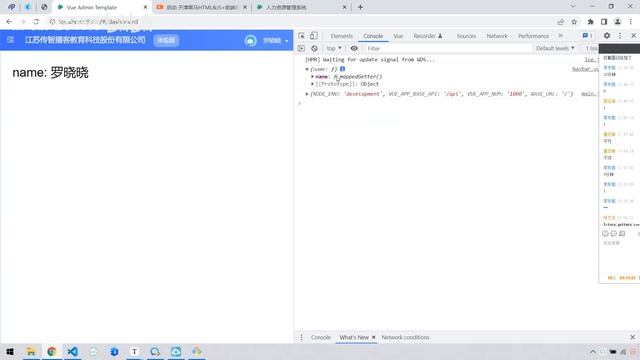The width and height of the screenshot is (640, 360).
Task: Click the user avatar in navbar
Action: [x=251, y=40]
